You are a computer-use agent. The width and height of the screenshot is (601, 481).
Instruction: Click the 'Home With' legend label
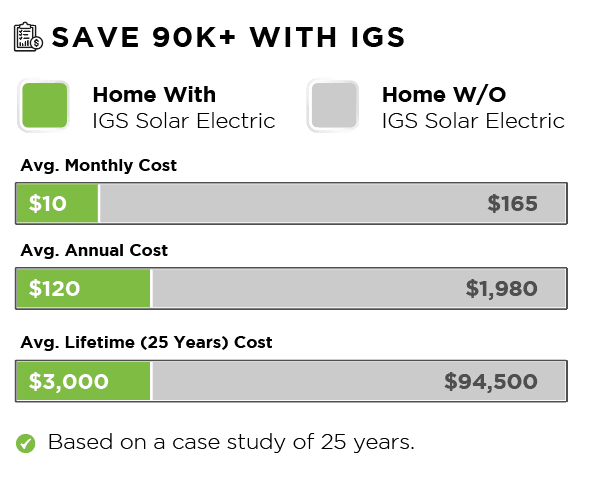(154, 95)
